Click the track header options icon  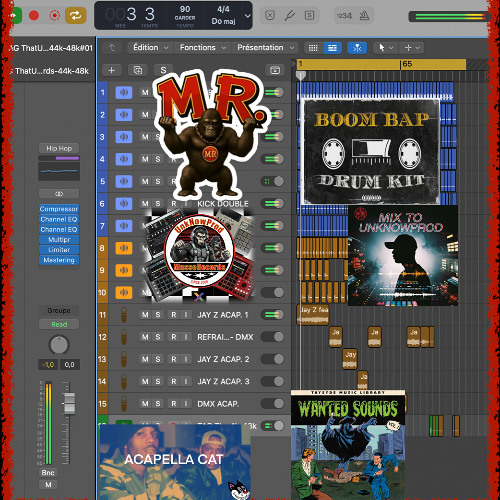(275, 70)
